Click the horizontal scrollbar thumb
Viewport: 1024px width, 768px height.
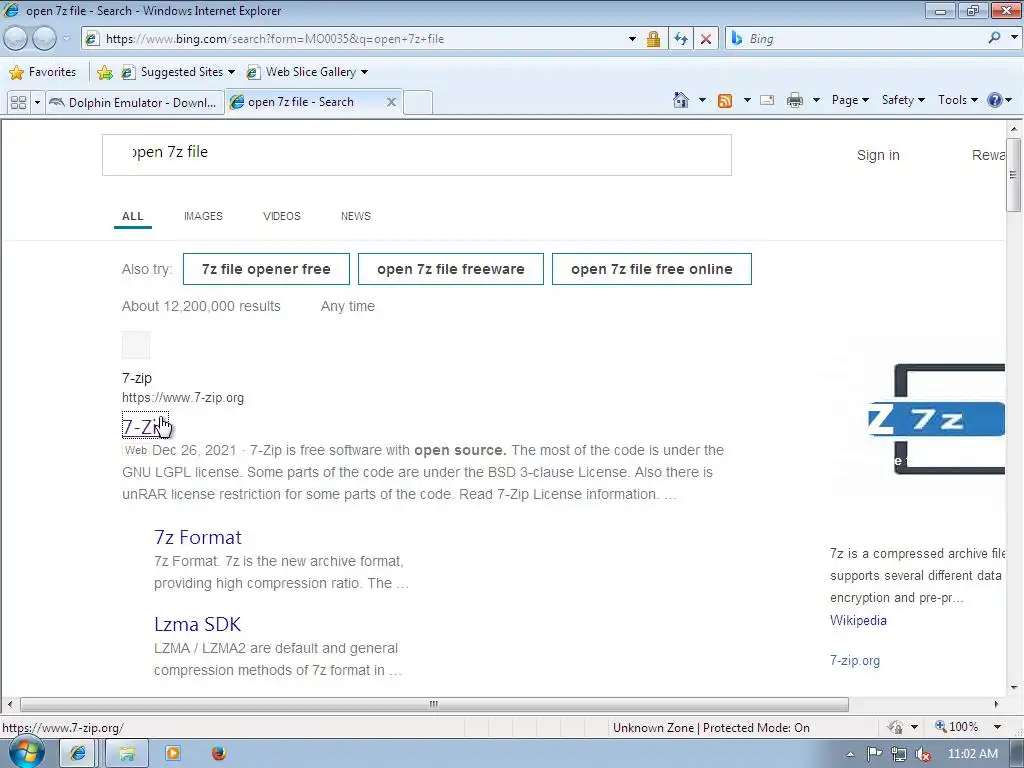point(434,705)
